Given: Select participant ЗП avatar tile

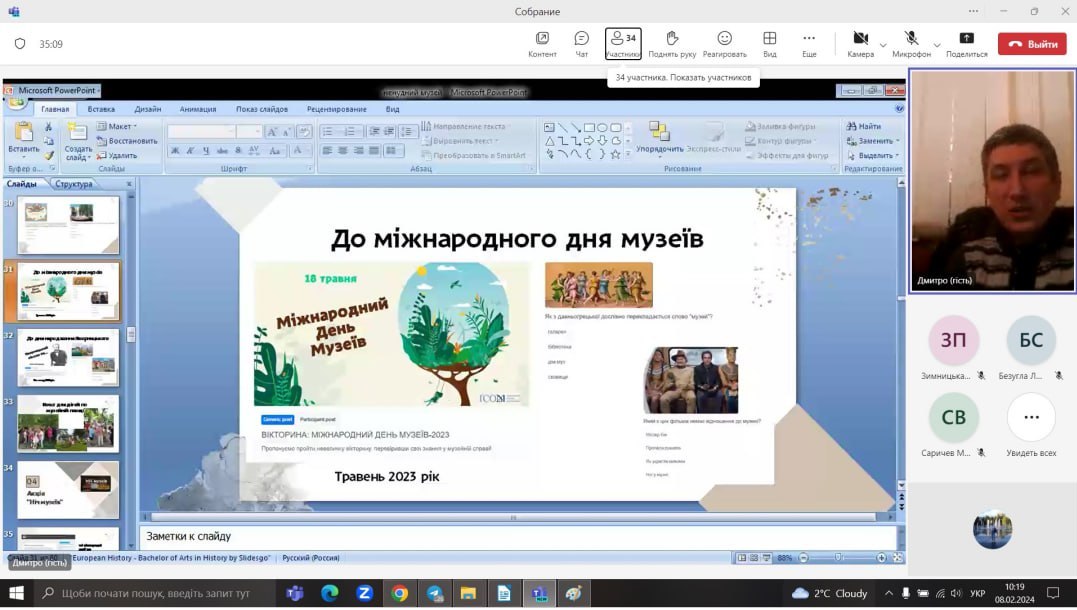Looking at the screenshot, I should click(x=953, y=341).
